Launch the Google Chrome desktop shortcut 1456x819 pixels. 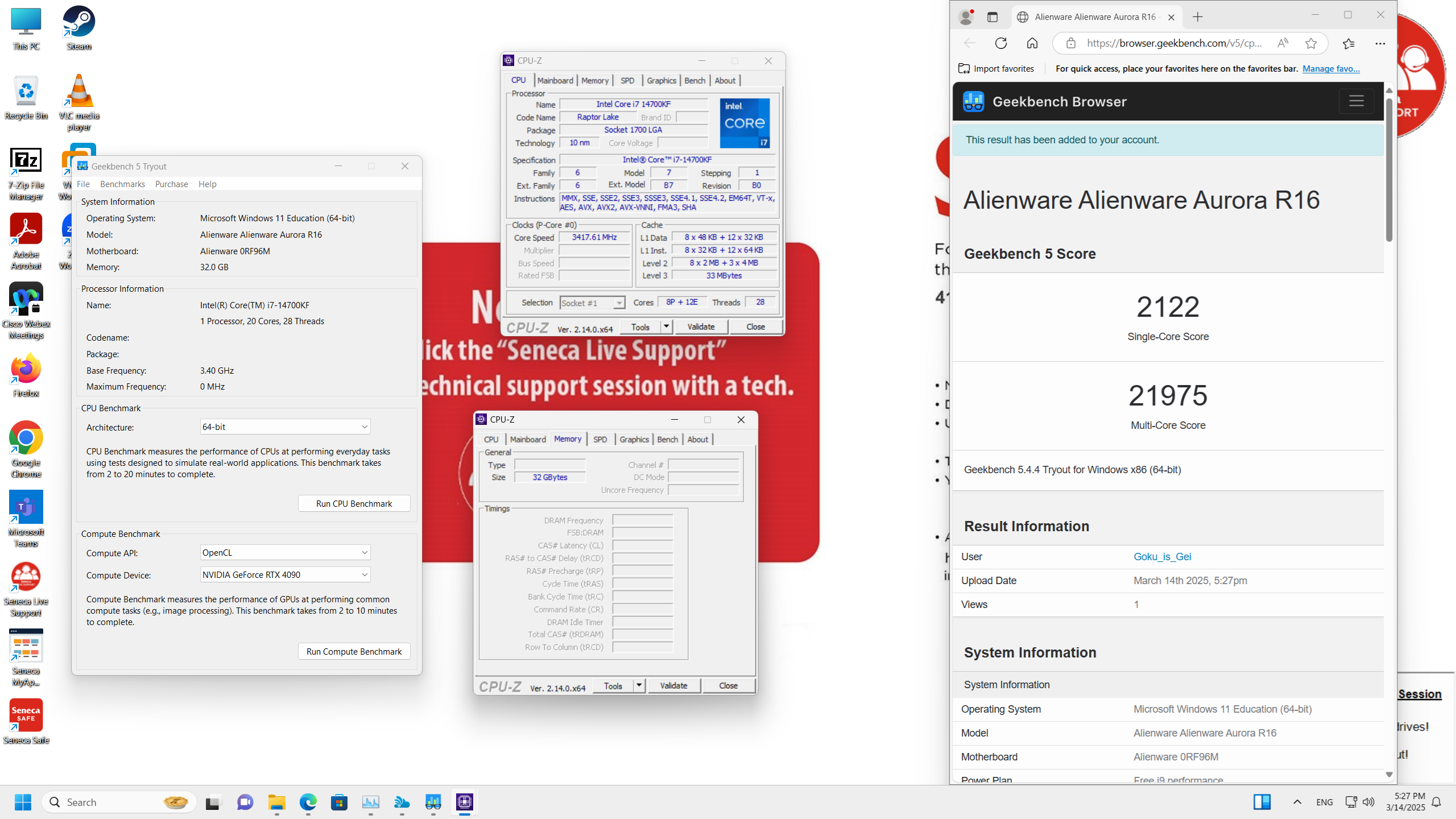coord(26,449)
